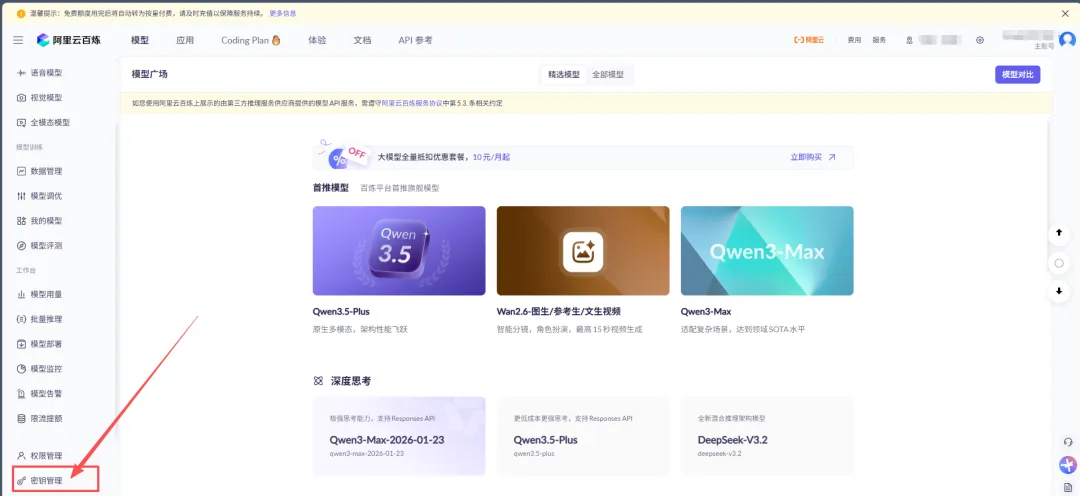Click the 数据管理 sidebar icon
The image size is (1080, 496).
coord(21,171)
